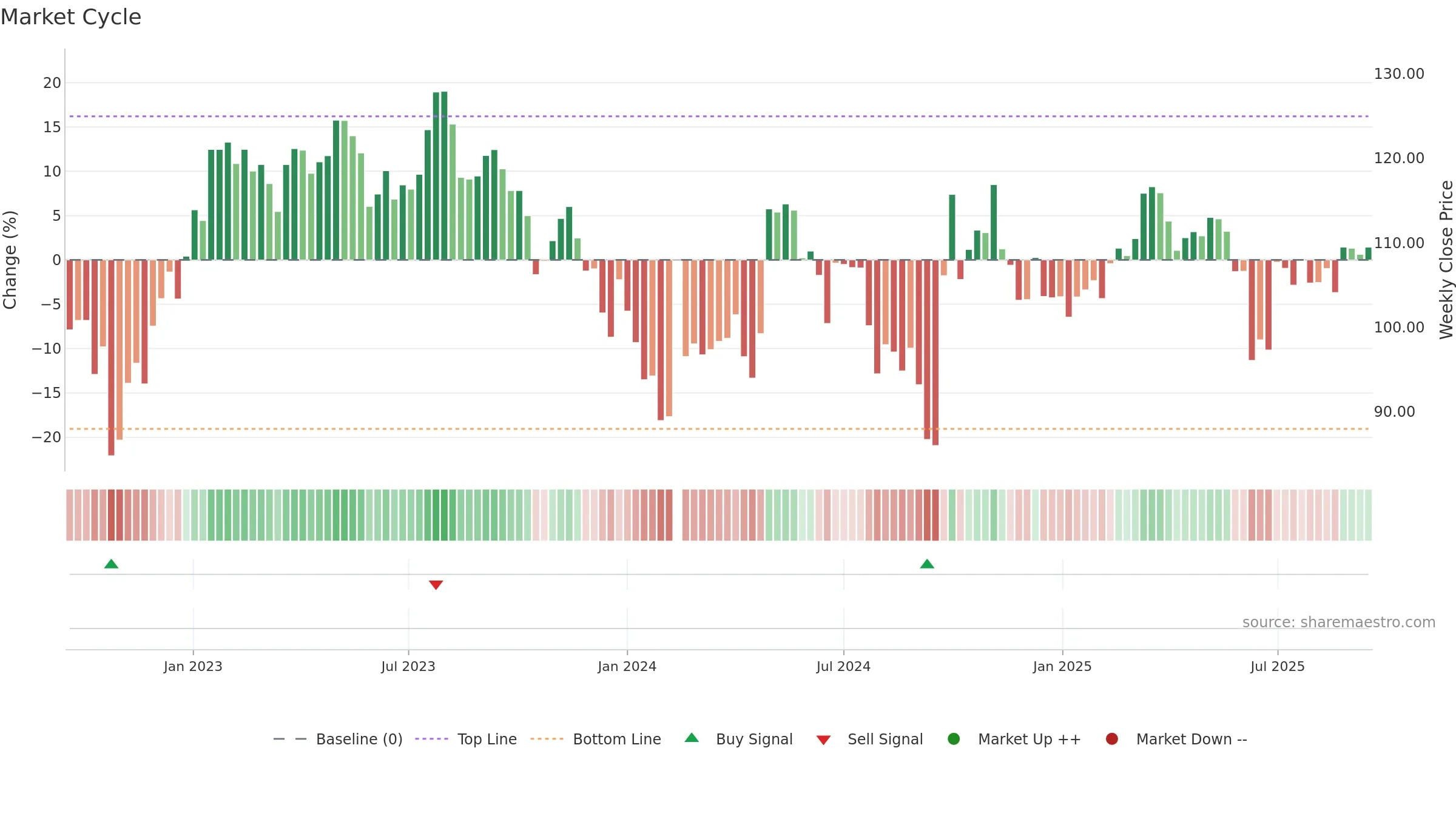
Task: Click the Jul 2024 axis label
Action: (843, 667)
